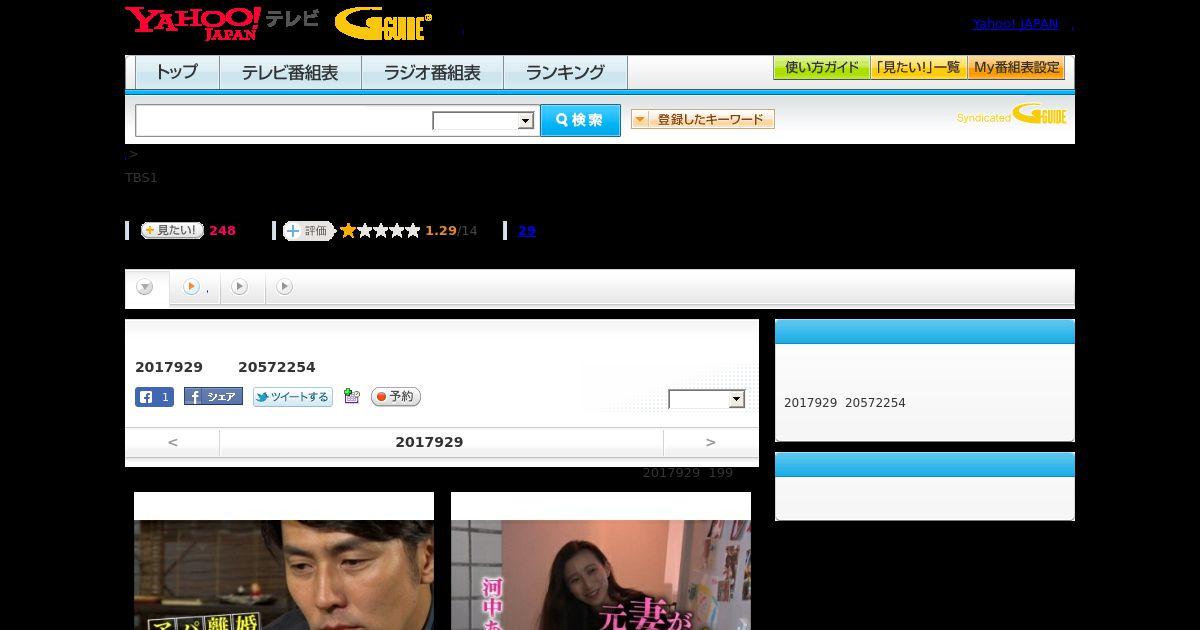
Task: Expand the search category dropdown
Action: [484, 121]
